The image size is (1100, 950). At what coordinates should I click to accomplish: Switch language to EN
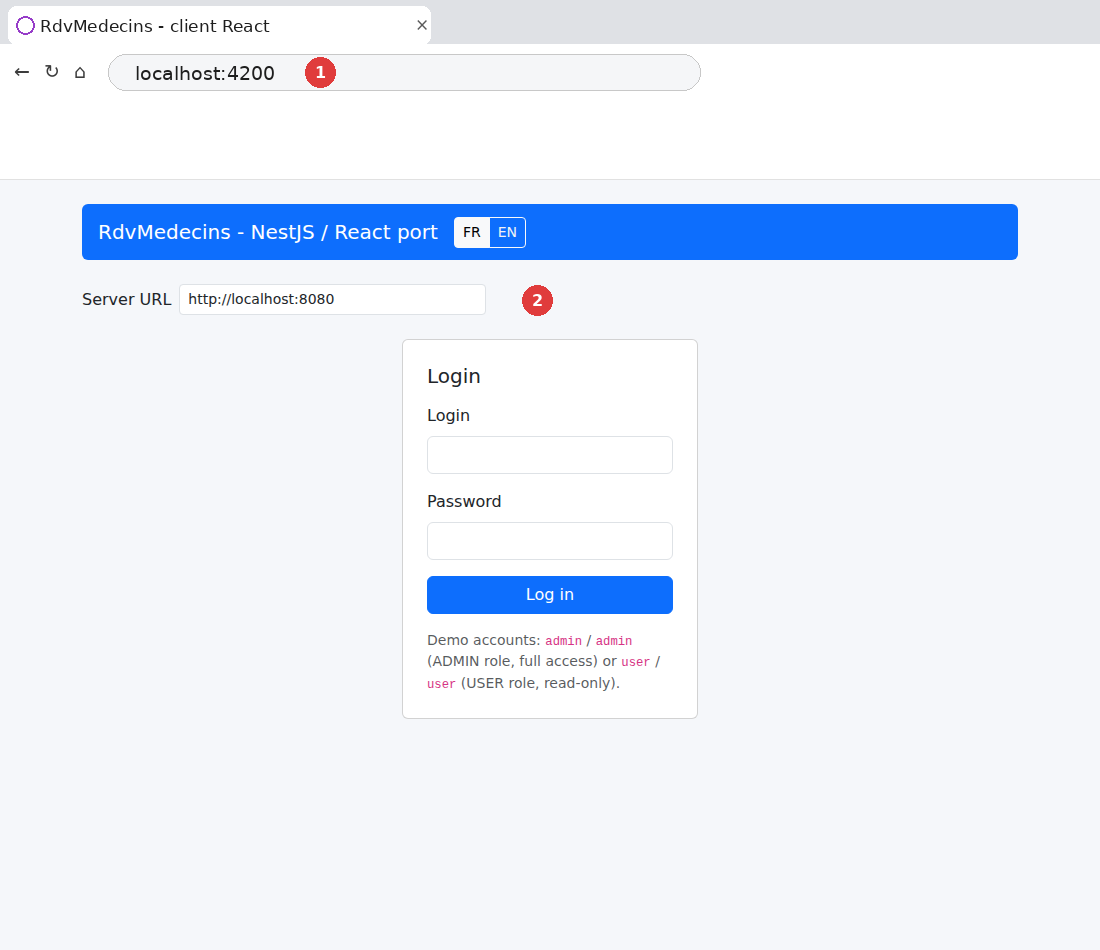507,232
